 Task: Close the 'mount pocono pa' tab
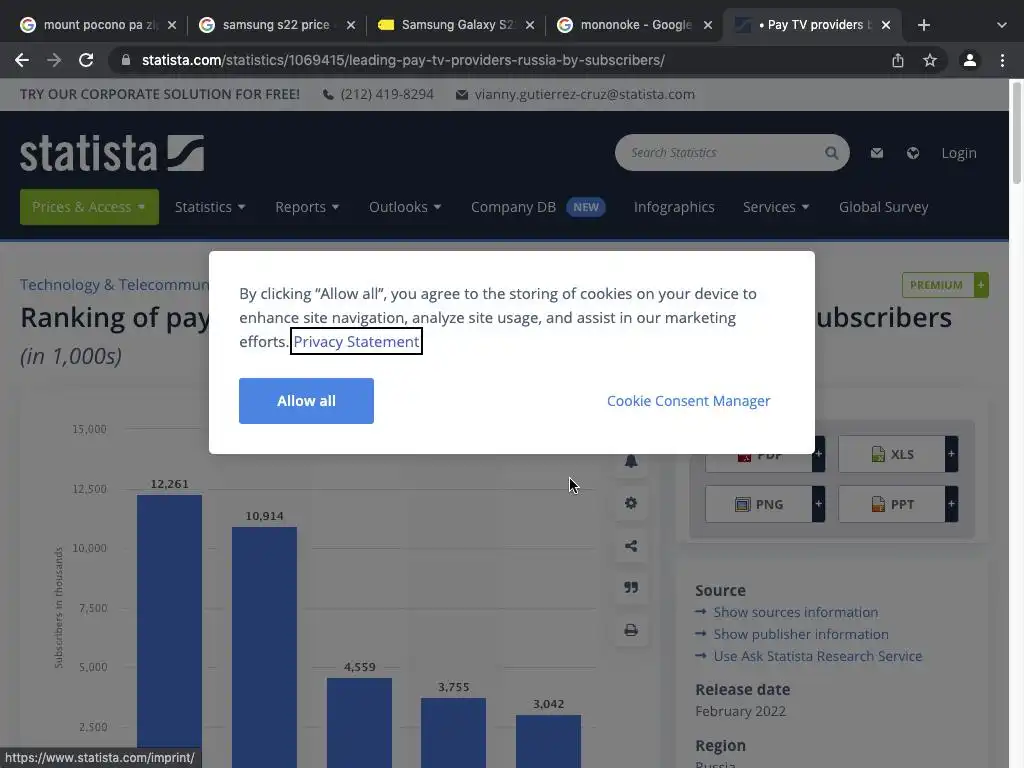(172, 25)
